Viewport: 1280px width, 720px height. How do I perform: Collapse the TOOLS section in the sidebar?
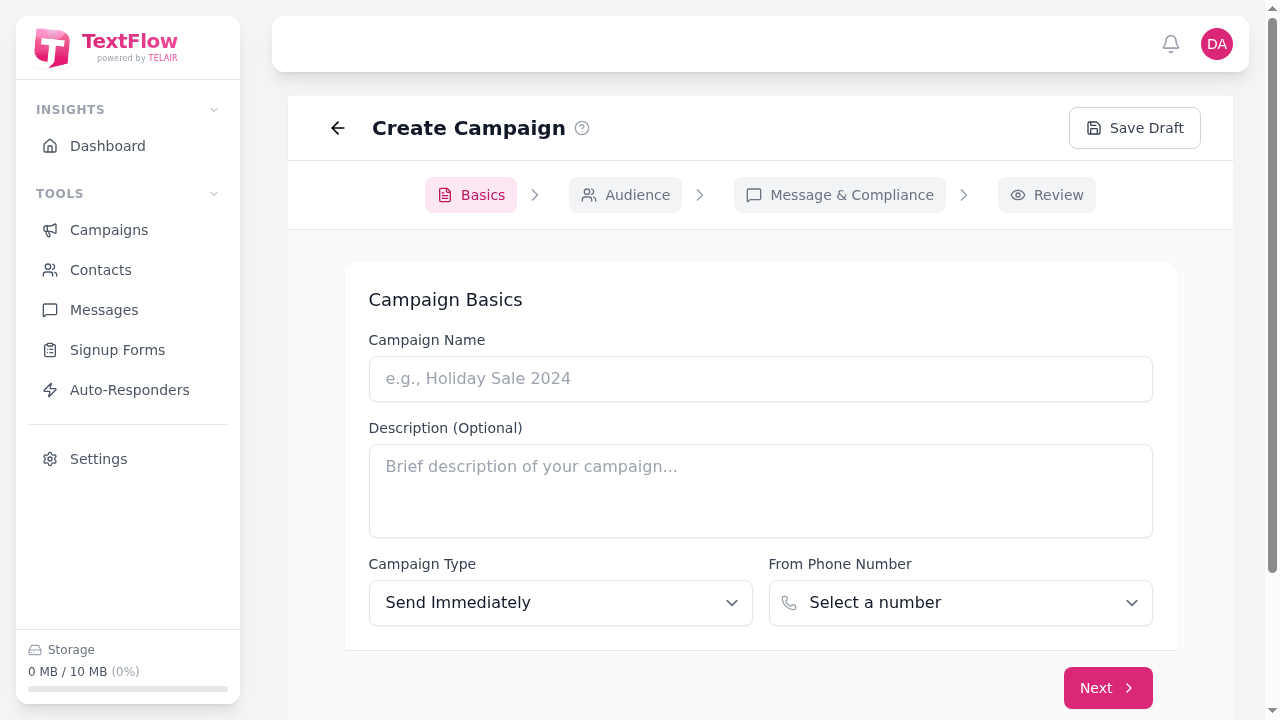tap(213, 194)
